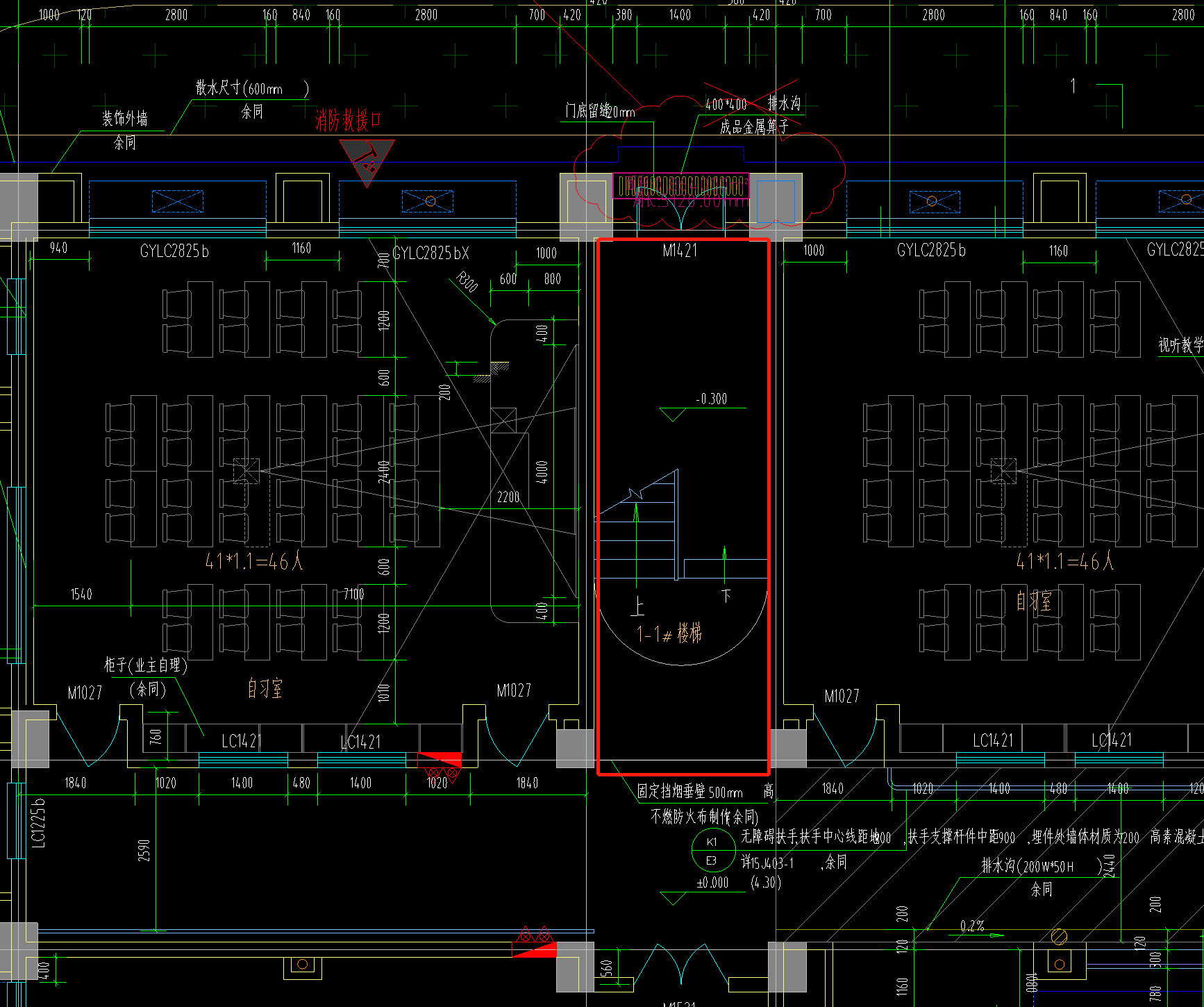Select the red 消防救援口 label
This screenshot has height=1007, width=1204.
[x=349, y=120]
